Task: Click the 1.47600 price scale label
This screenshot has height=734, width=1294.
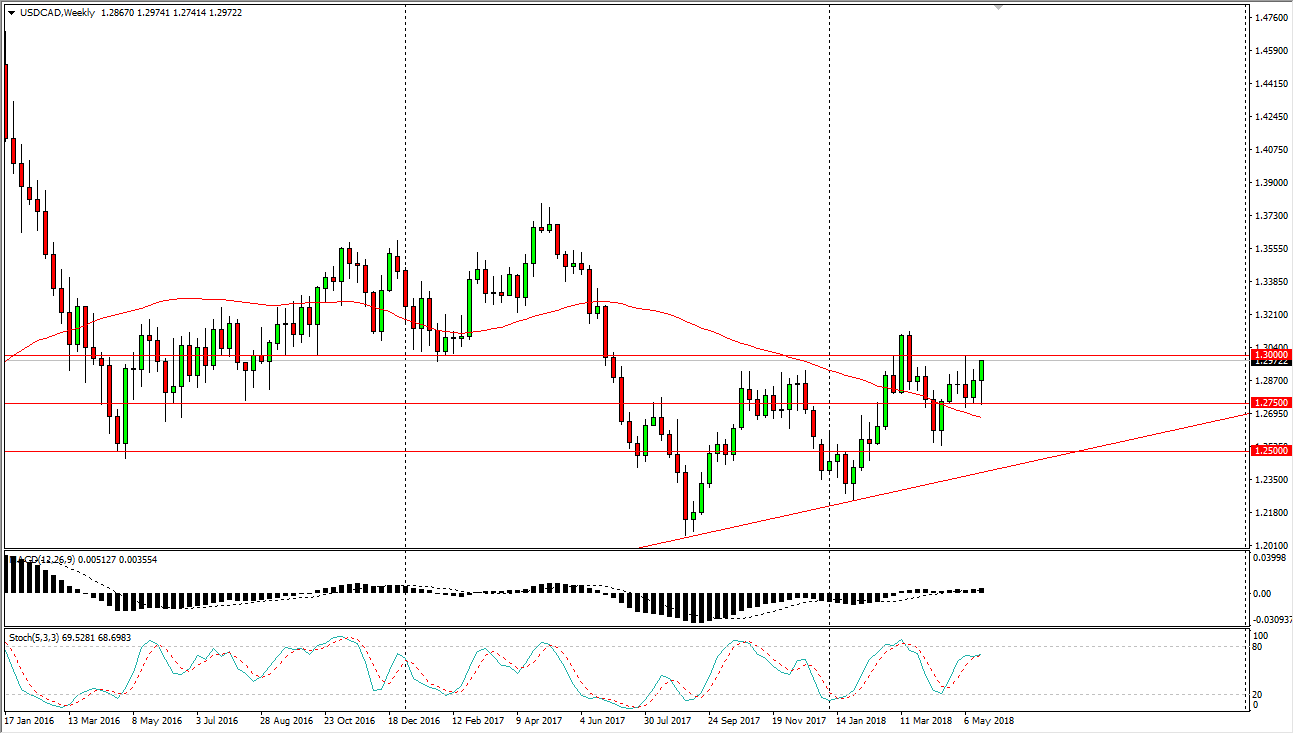Action: tap(1270, 16)
